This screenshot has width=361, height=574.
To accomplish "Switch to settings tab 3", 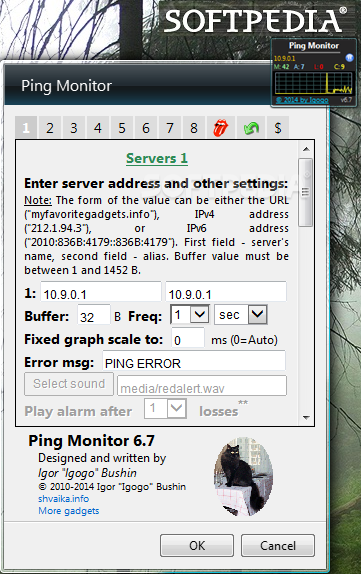I will tap(74, 128).
